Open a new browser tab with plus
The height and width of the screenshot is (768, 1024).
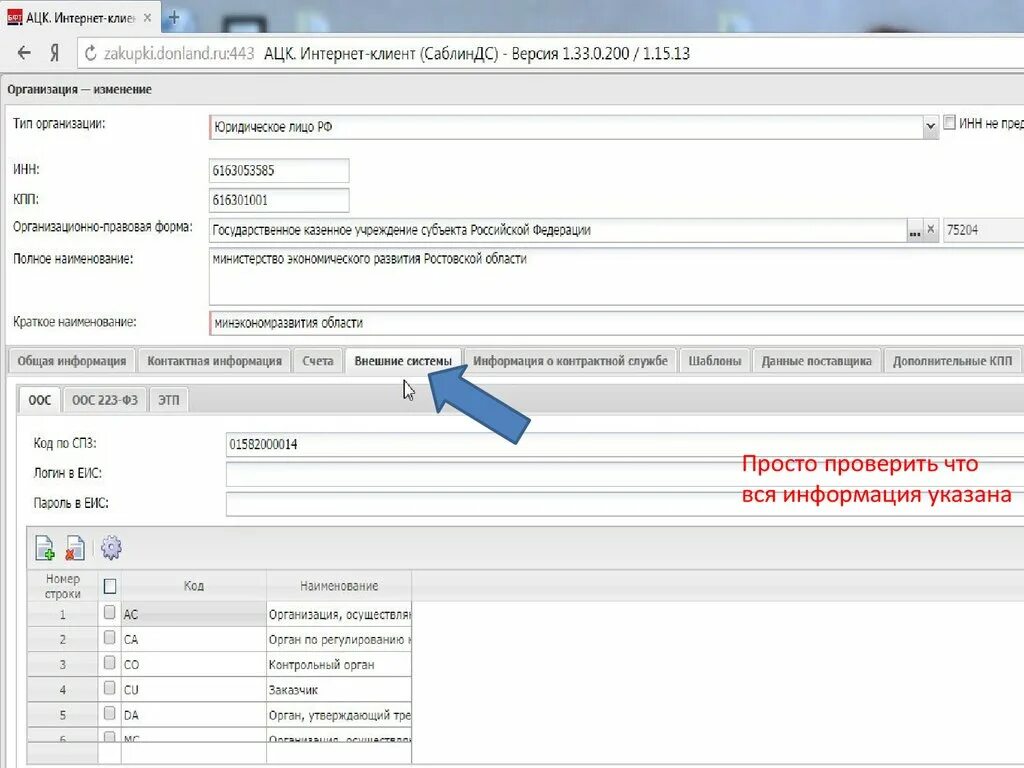coord(174,18)
